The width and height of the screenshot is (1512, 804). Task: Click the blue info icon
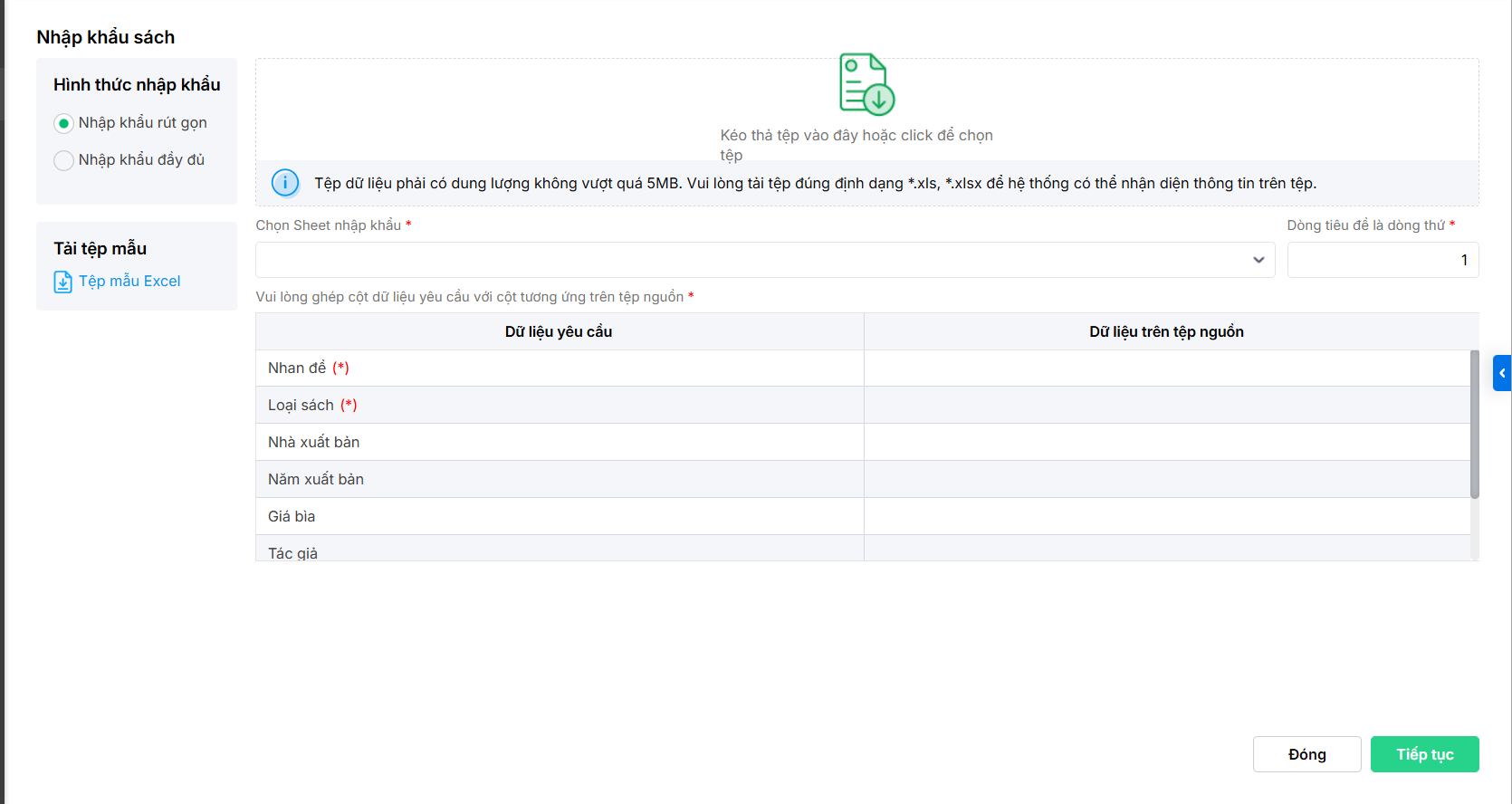285,183
